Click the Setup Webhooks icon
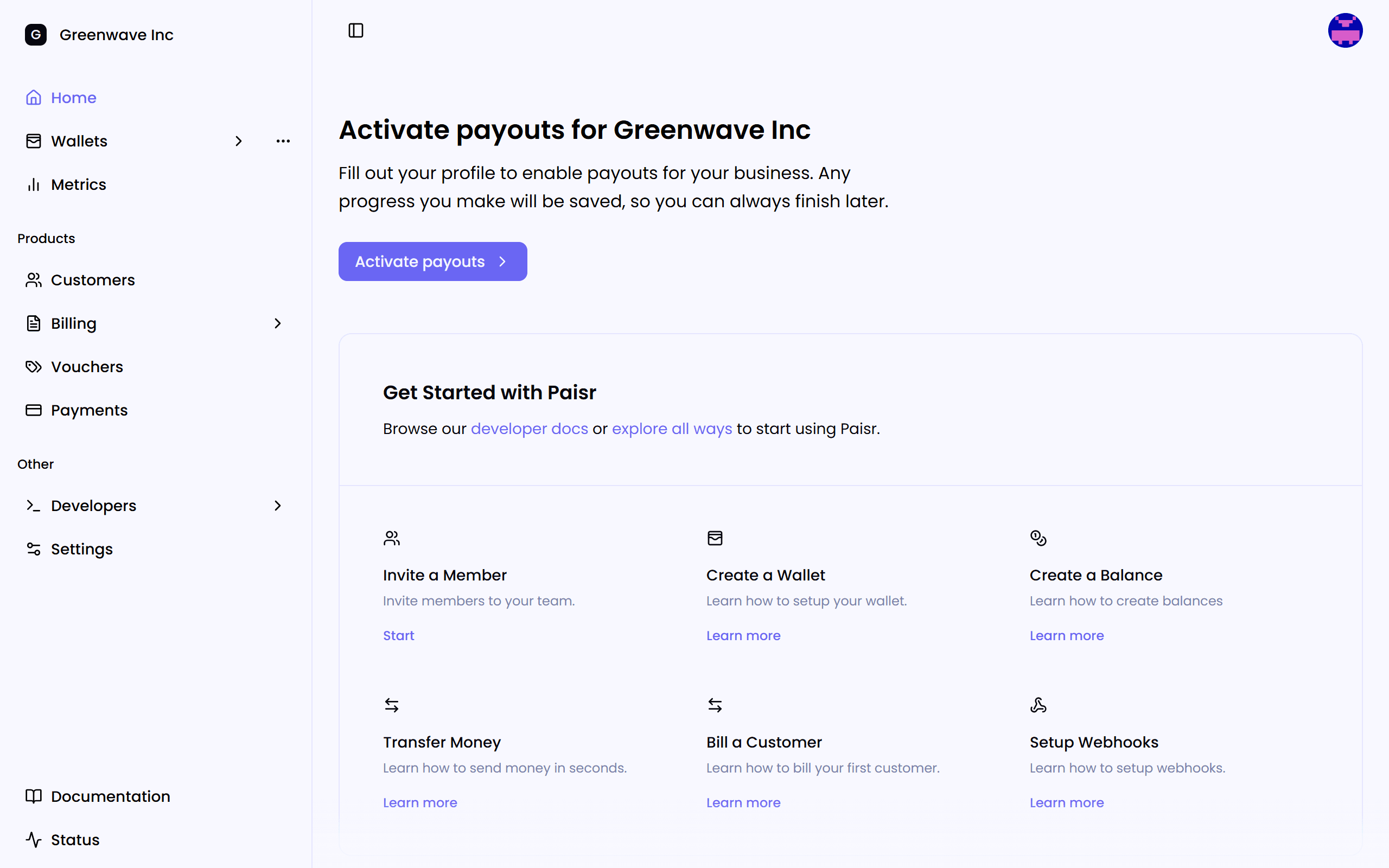 point(1038,705)
